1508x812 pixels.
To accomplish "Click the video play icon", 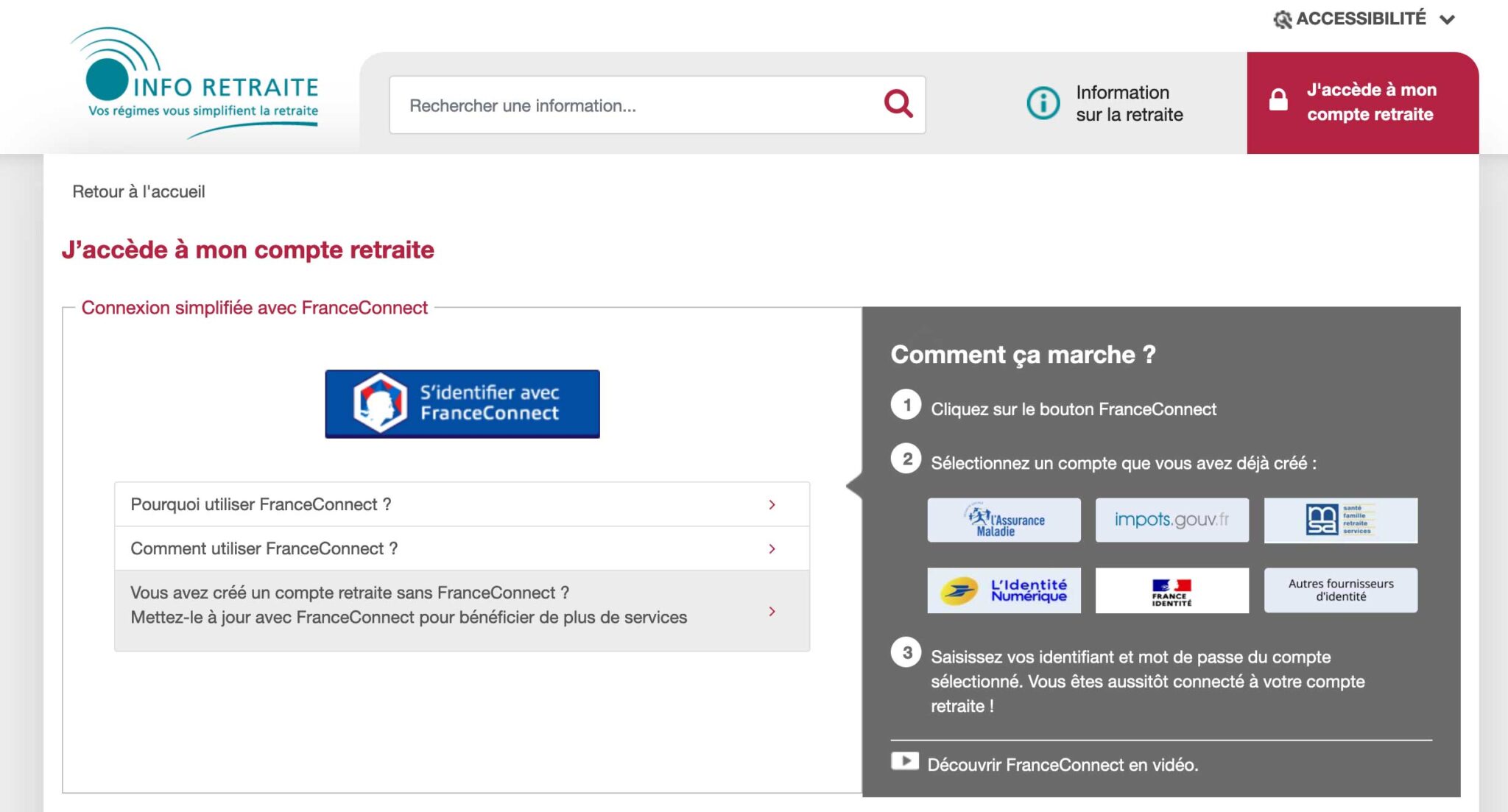I will (x=905, y=761).
